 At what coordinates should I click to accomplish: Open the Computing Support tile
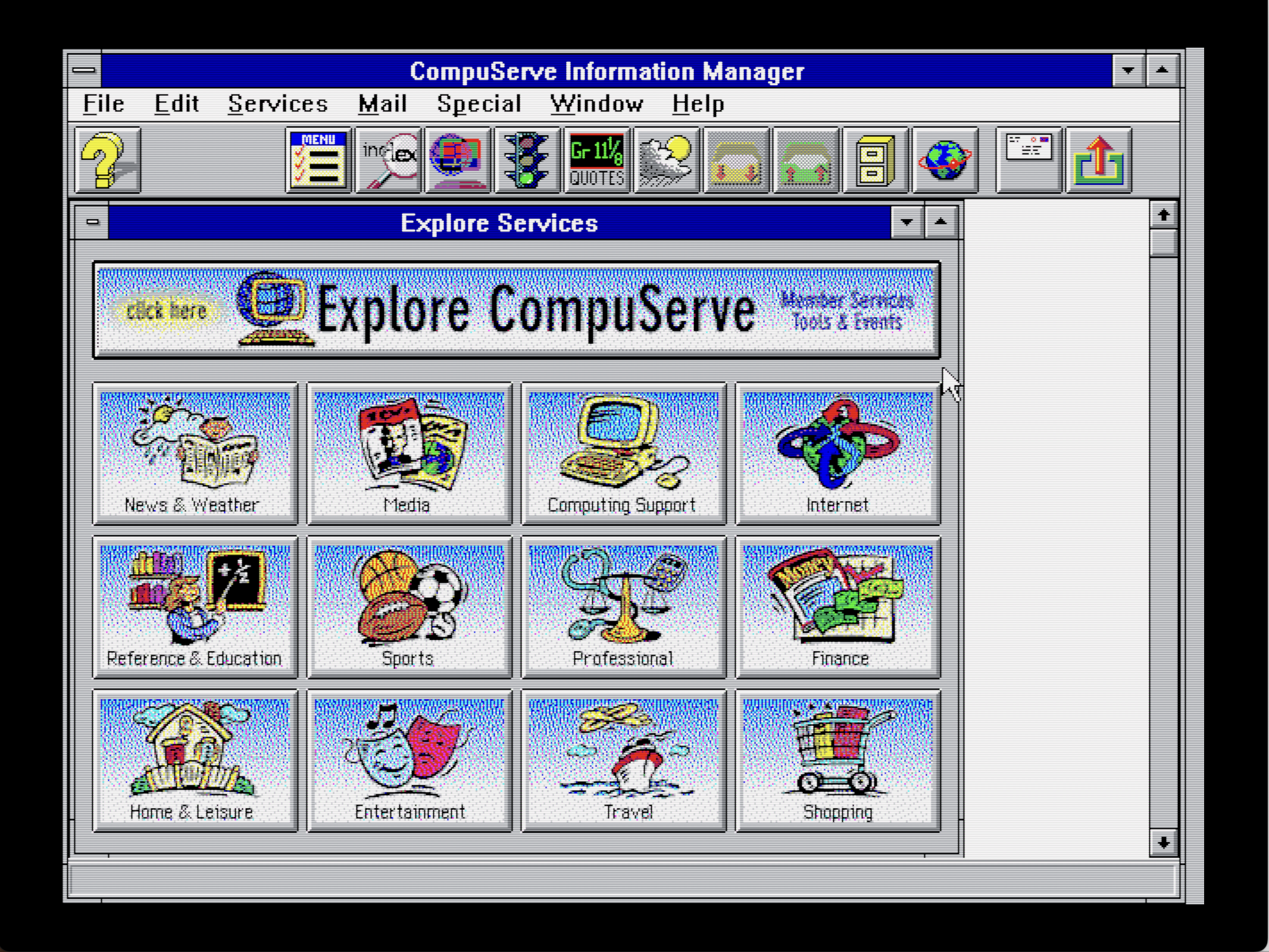[x=624, y=453]
